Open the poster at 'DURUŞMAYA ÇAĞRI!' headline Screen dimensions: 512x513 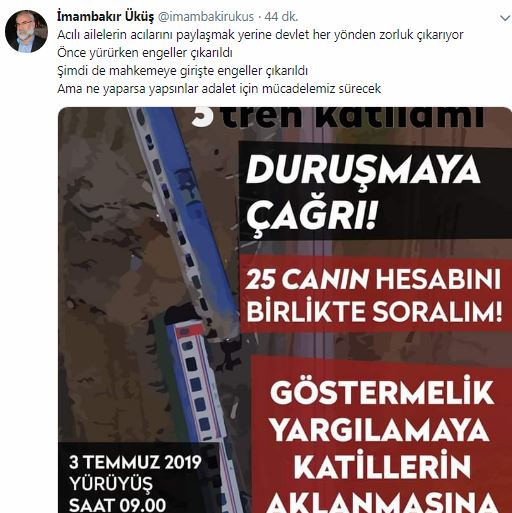point(363,193)
